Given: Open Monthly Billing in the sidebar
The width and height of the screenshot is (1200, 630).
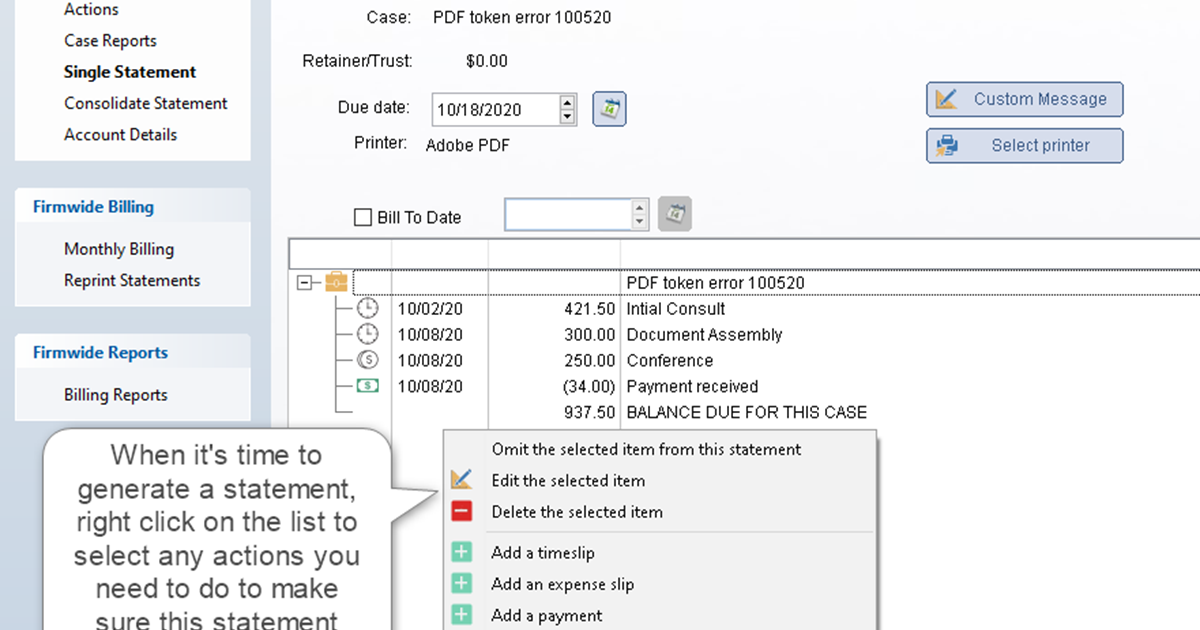Looking at the screenshot, I should tap(119, 249).
